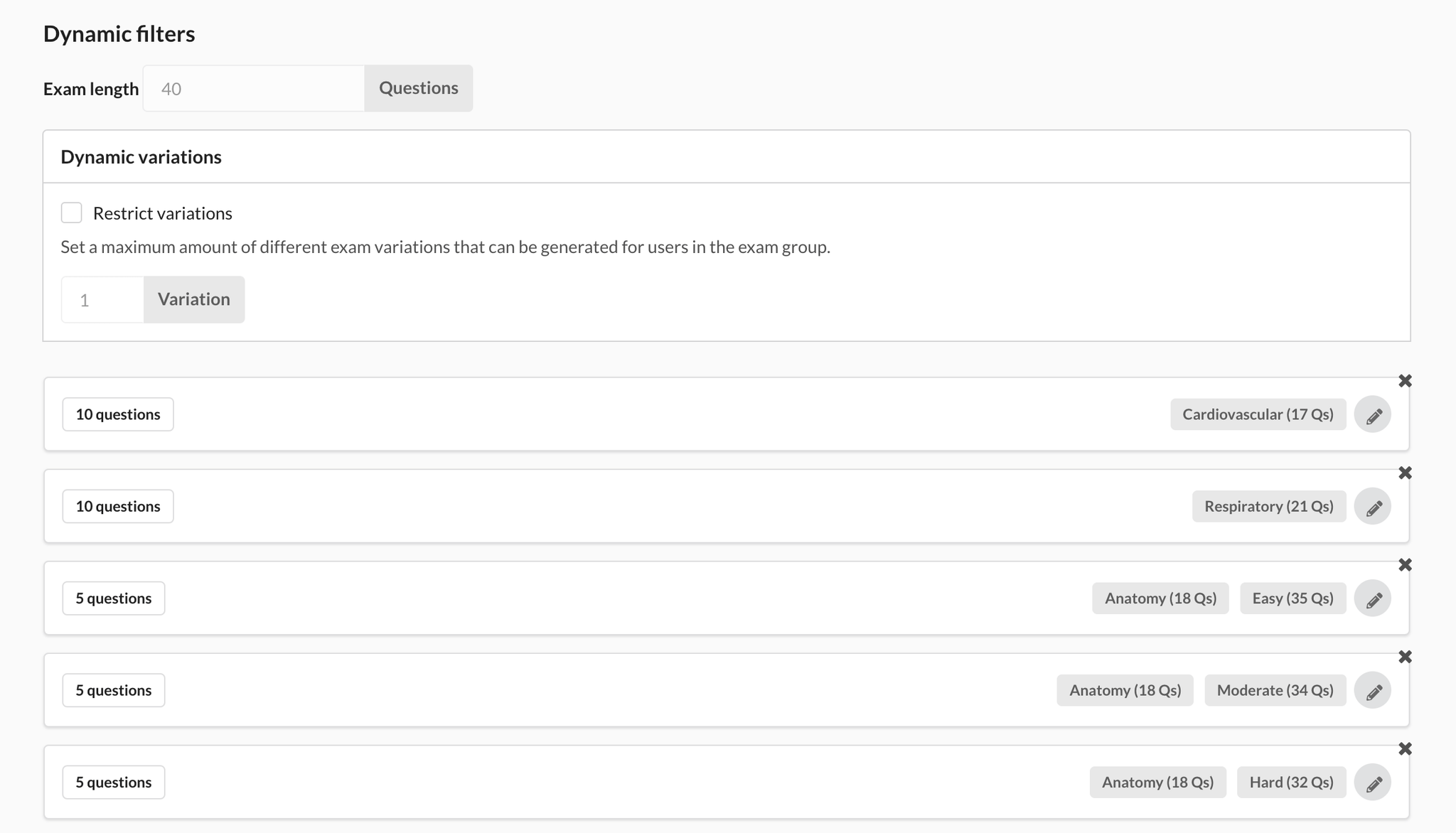Select the Easy (35 Qs) difficulty tag
The width and height of the screenshot is (1456, 833).
click(x=1292, y=598)
